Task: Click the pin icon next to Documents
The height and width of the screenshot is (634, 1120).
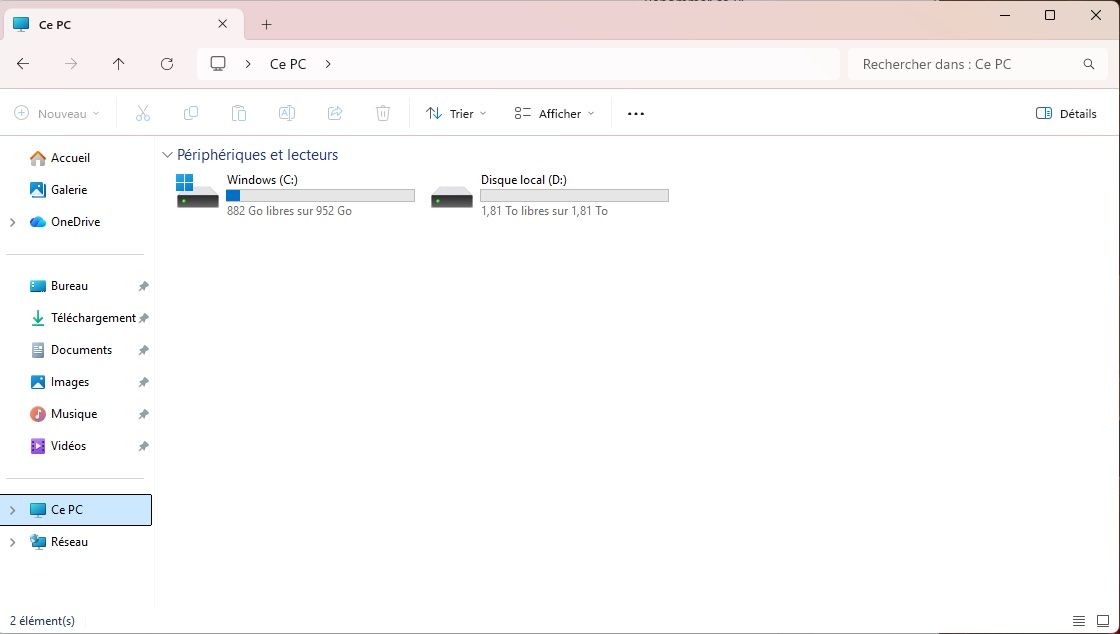Action: [144, 351]
